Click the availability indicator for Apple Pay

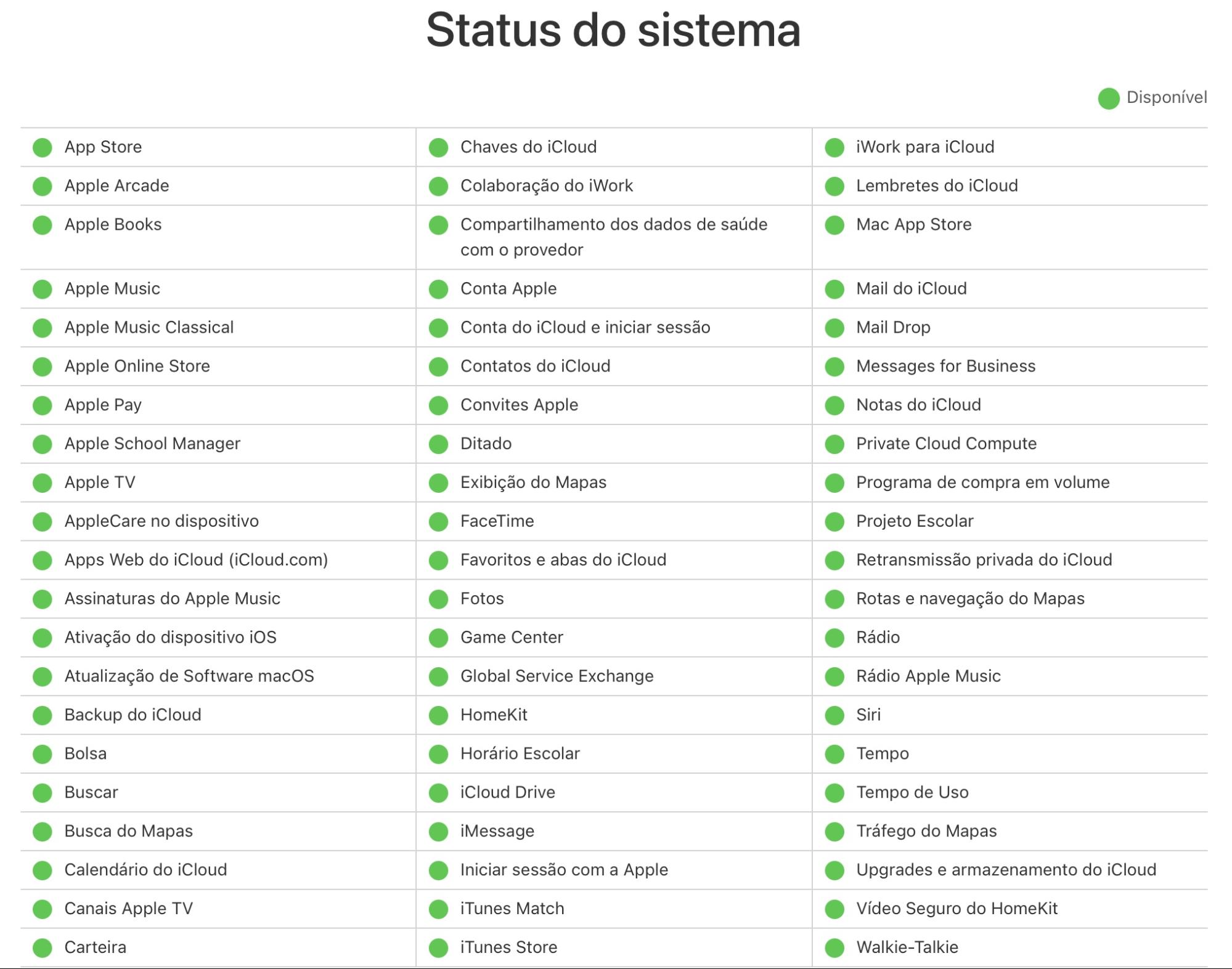click(x=43, y=405)
